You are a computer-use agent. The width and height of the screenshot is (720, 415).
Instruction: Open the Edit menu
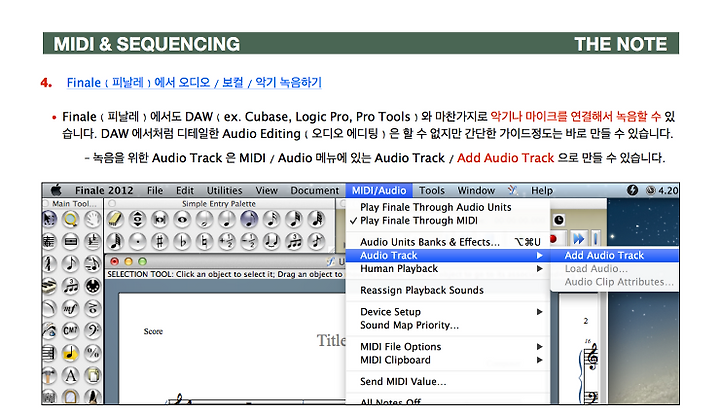tap(185, 191)
